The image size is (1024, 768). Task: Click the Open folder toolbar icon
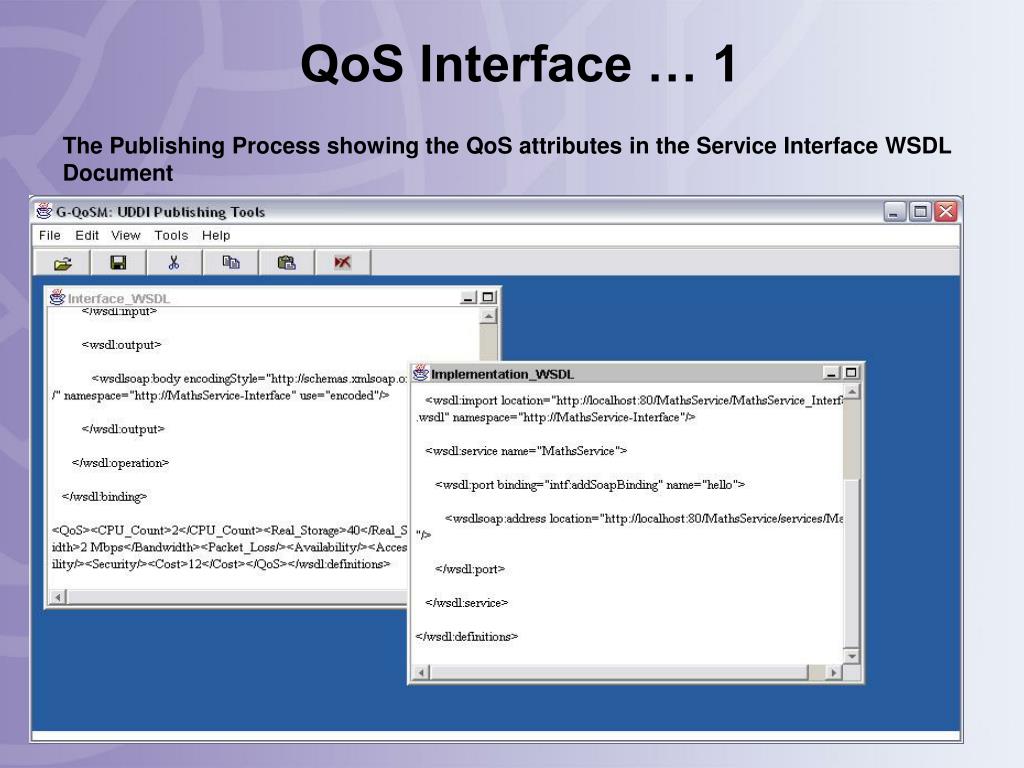tap(63, 263)
